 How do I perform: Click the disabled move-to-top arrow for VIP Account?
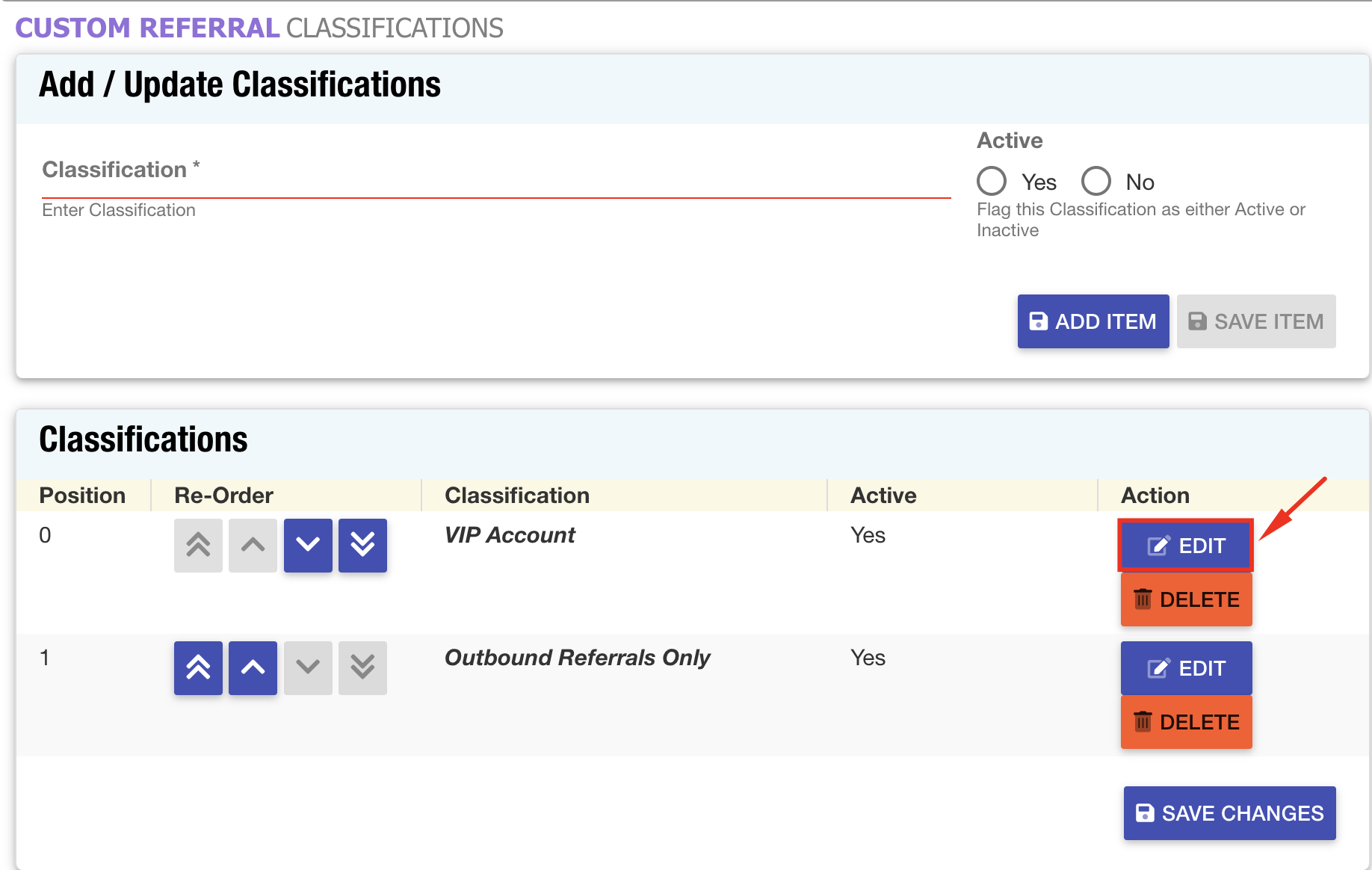[197, 546]
